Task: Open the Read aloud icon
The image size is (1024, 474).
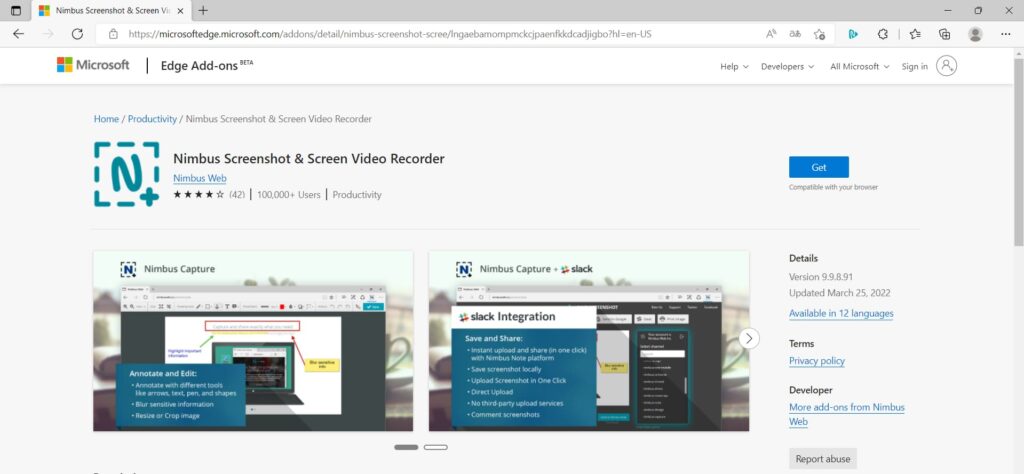Action: tap(771, 34)
